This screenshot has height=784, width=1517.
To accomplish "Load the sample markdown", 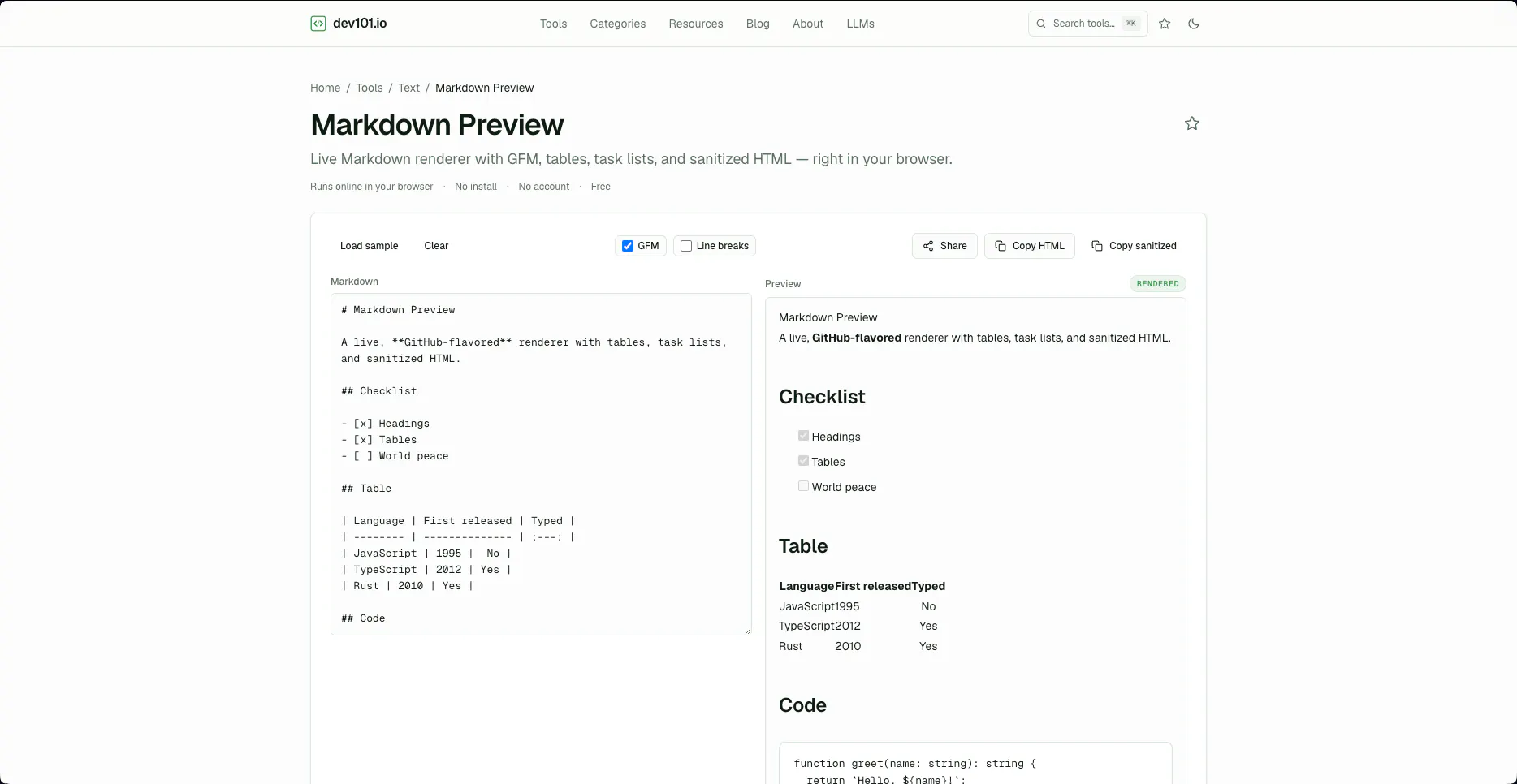I will tap(369, 246).
